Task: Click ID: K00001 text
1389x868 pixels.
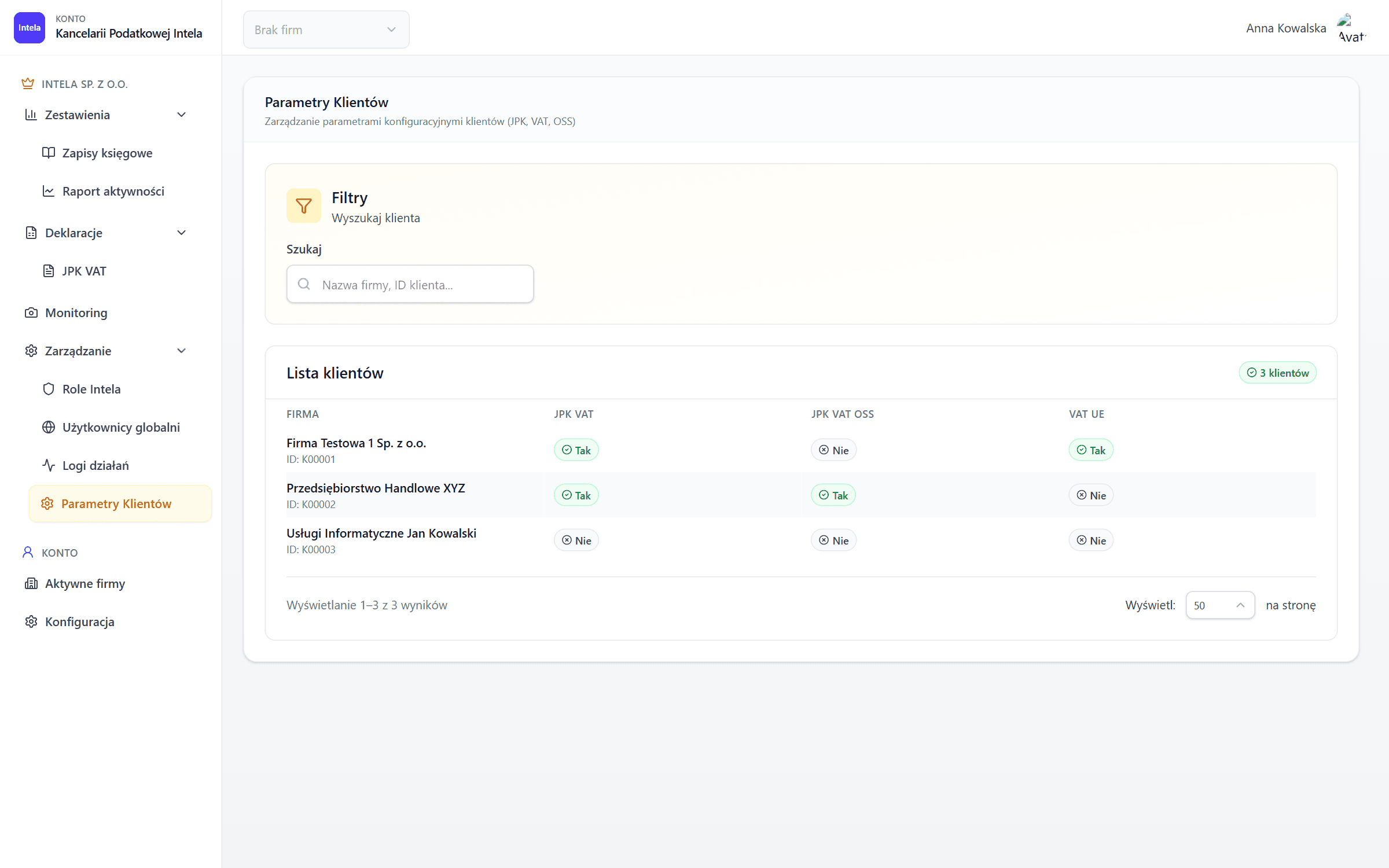Action: (311, 459)
